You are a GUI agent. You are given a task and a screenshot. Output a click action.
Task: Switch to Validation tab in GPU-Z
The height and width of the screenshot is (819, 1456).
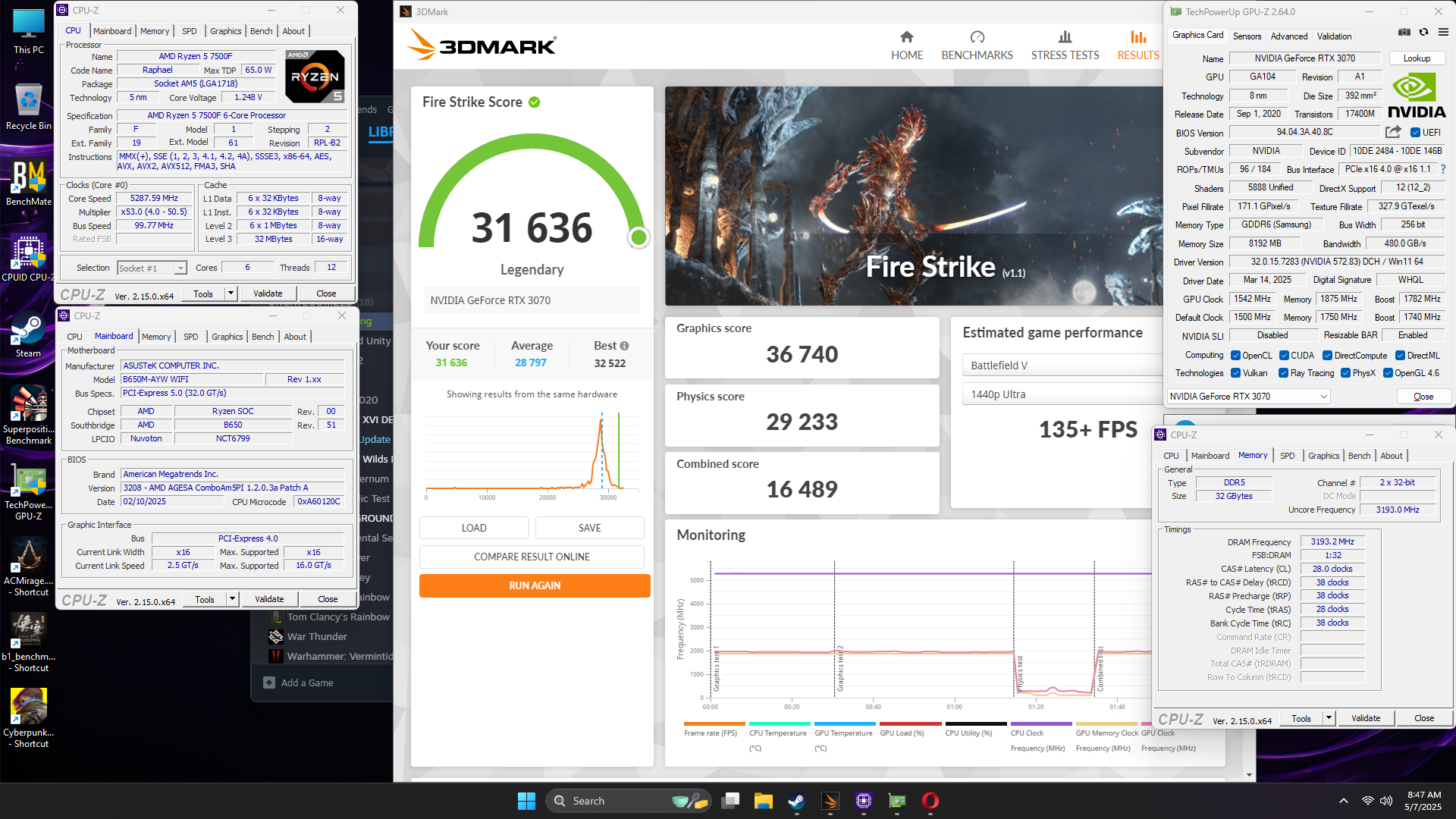coord(1334,36)
